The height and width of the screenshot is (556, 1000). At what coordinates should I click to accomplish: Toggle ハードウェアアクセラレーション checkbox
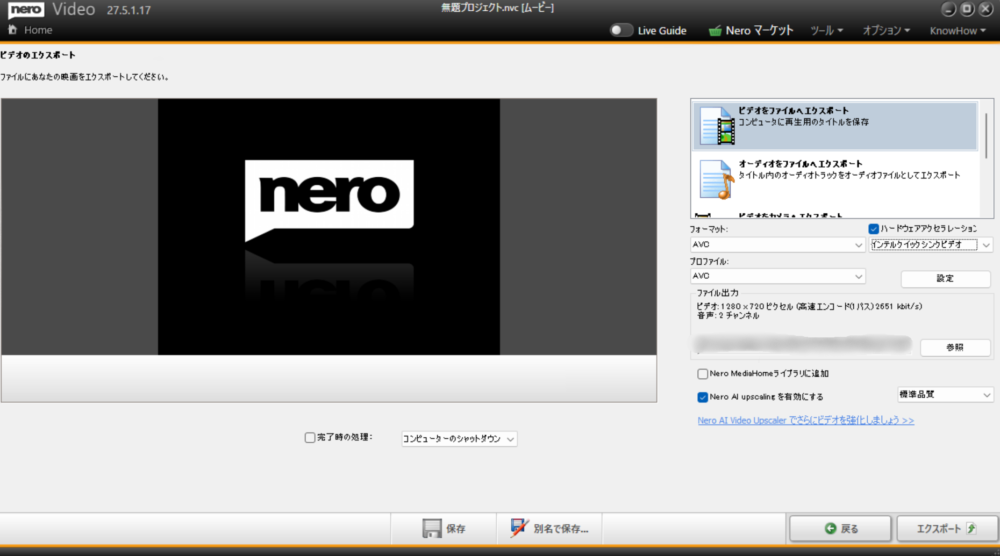873,229
